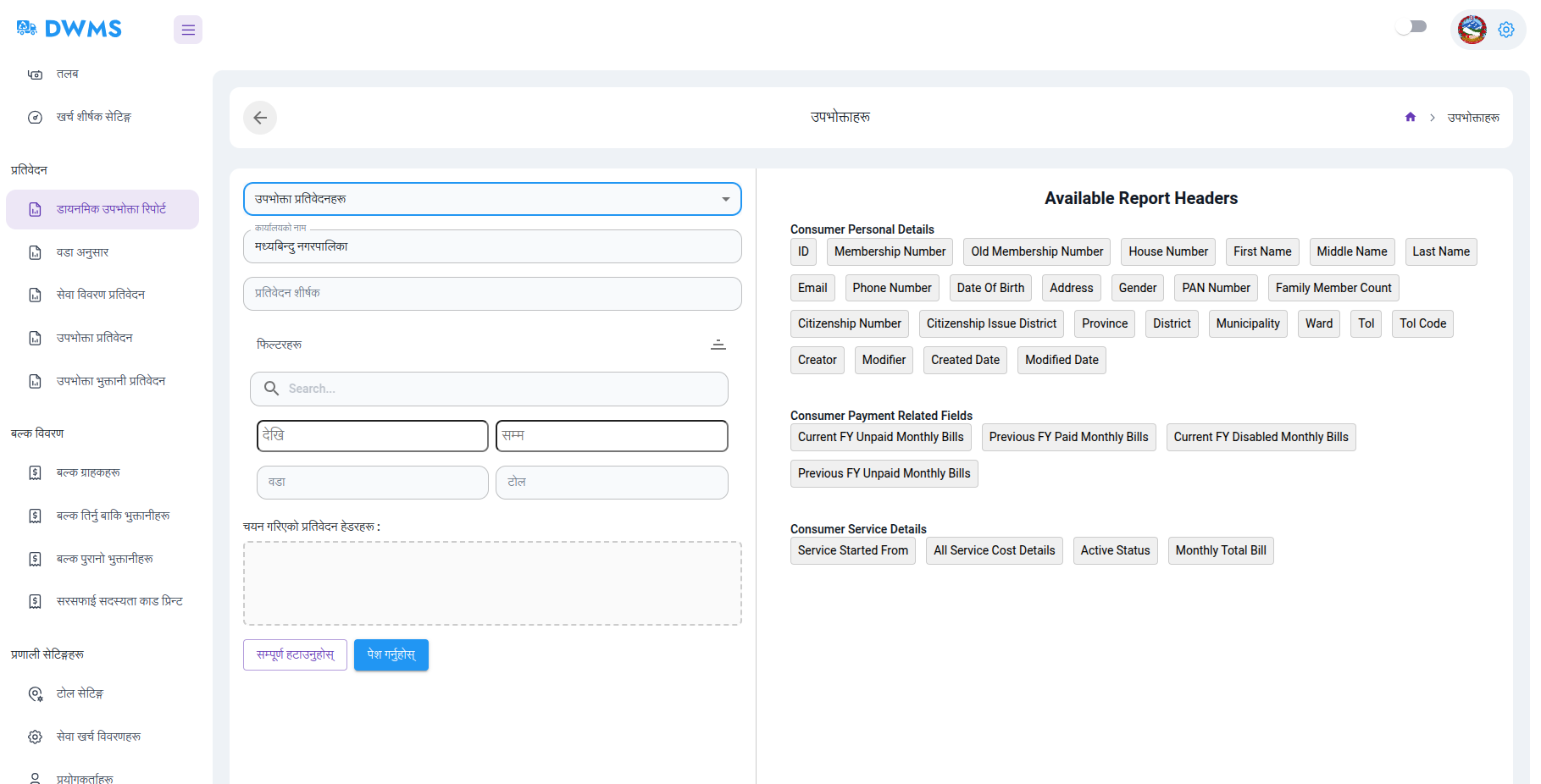Collapse the फिल्टरहरू section
Screen dimensions: 1541x784
718,345
